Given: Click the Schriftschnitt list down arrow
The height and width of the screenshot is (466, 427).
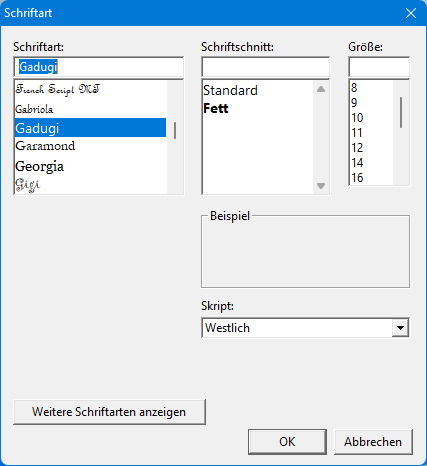Looking at the screenshot, I should 321,186.
